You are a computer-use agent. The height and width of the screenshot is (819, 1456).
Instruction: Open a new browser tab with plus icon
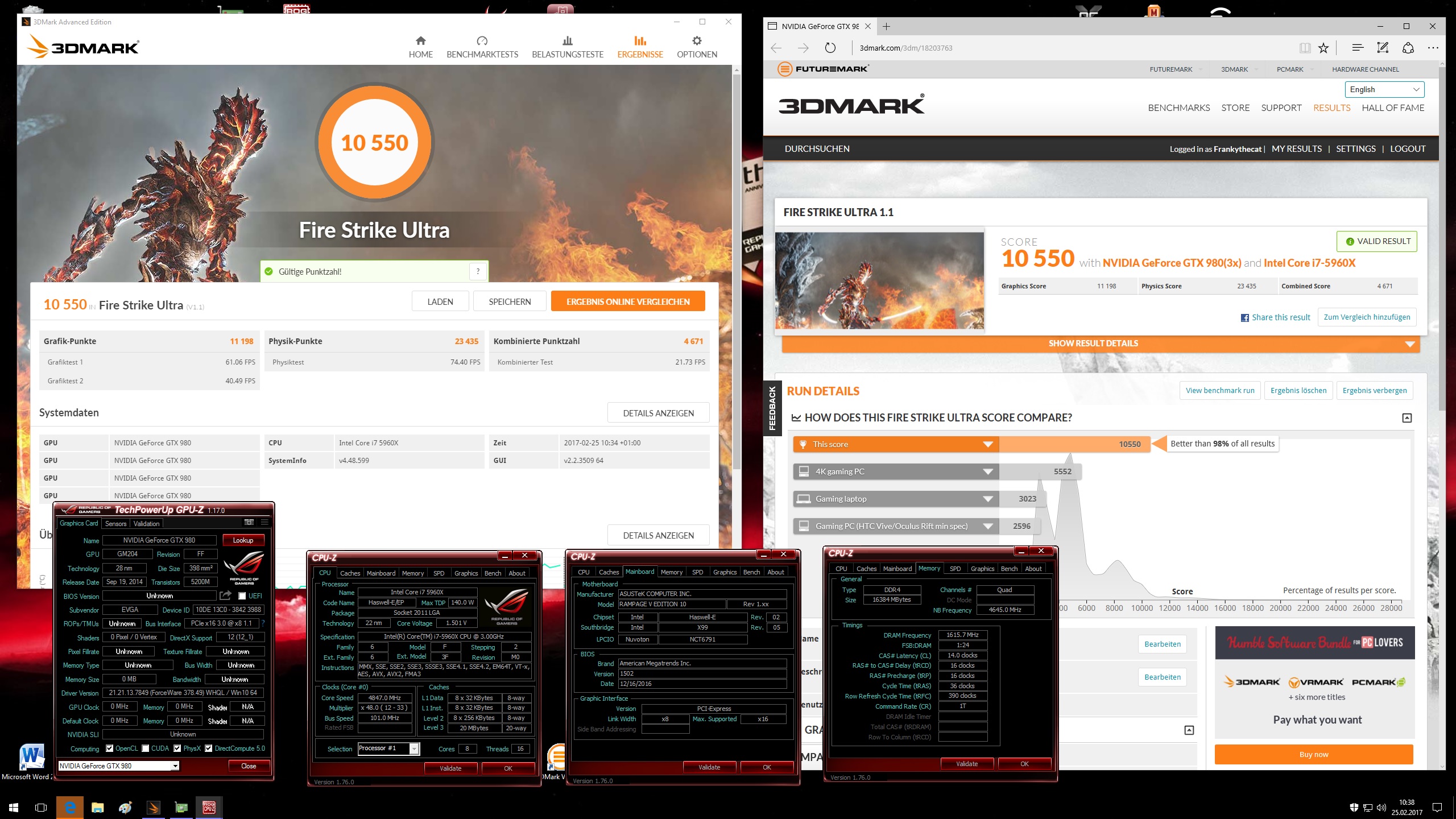(886, 26)
